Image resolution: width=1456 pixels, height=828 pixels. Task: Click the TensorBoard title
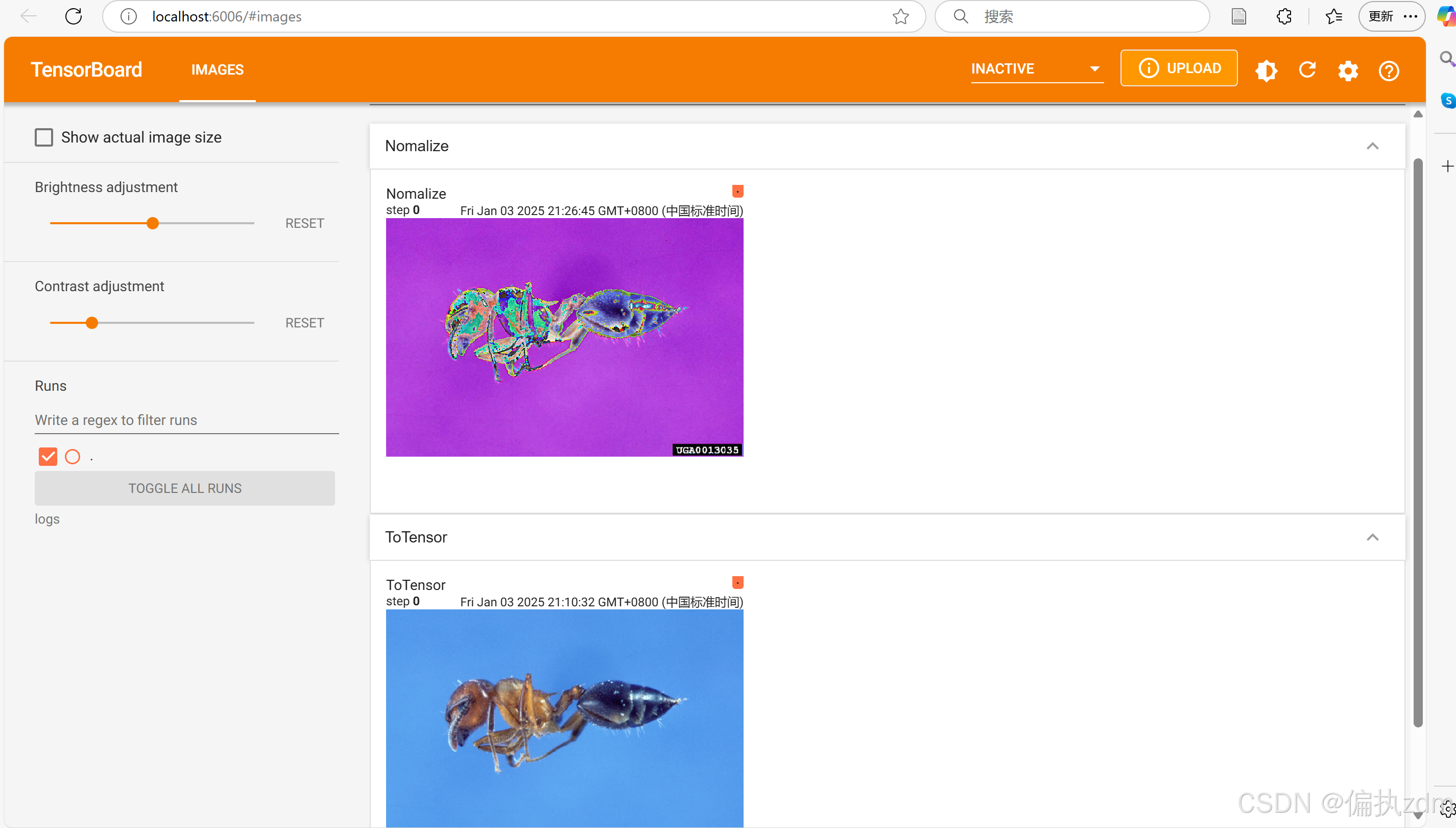click(x=86, y=69)
